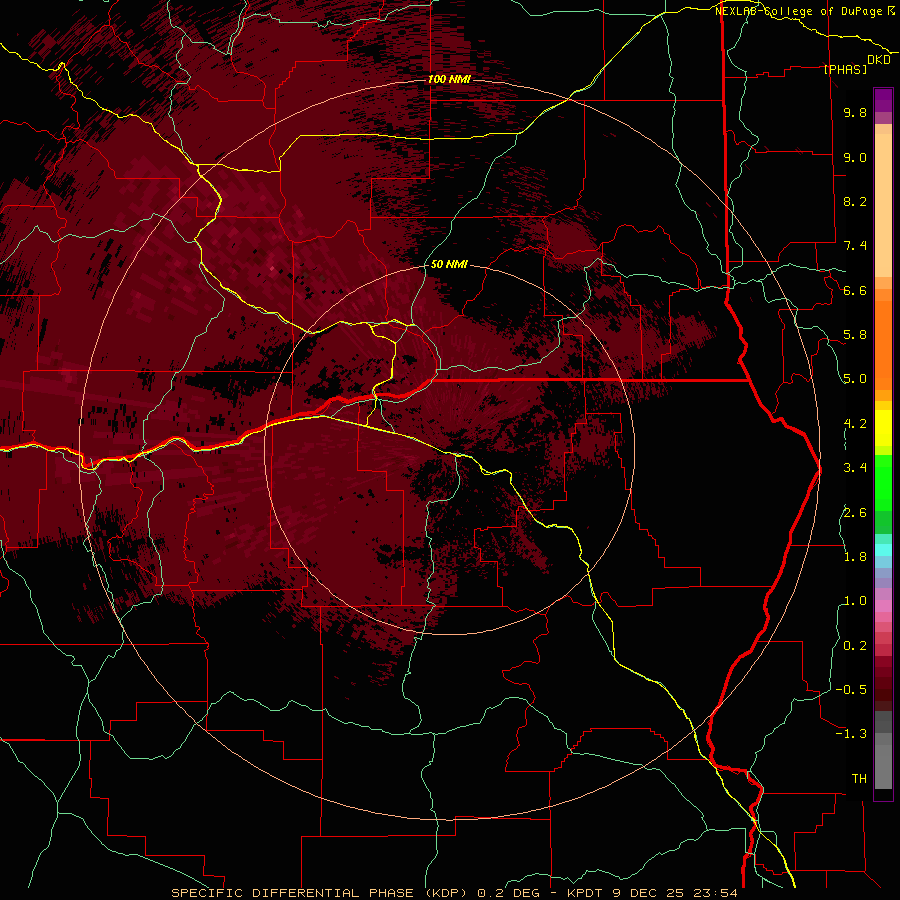Pick the bright green legend swatch
Image resolution: width=900 pixels, height=900 pixels.
883,484
